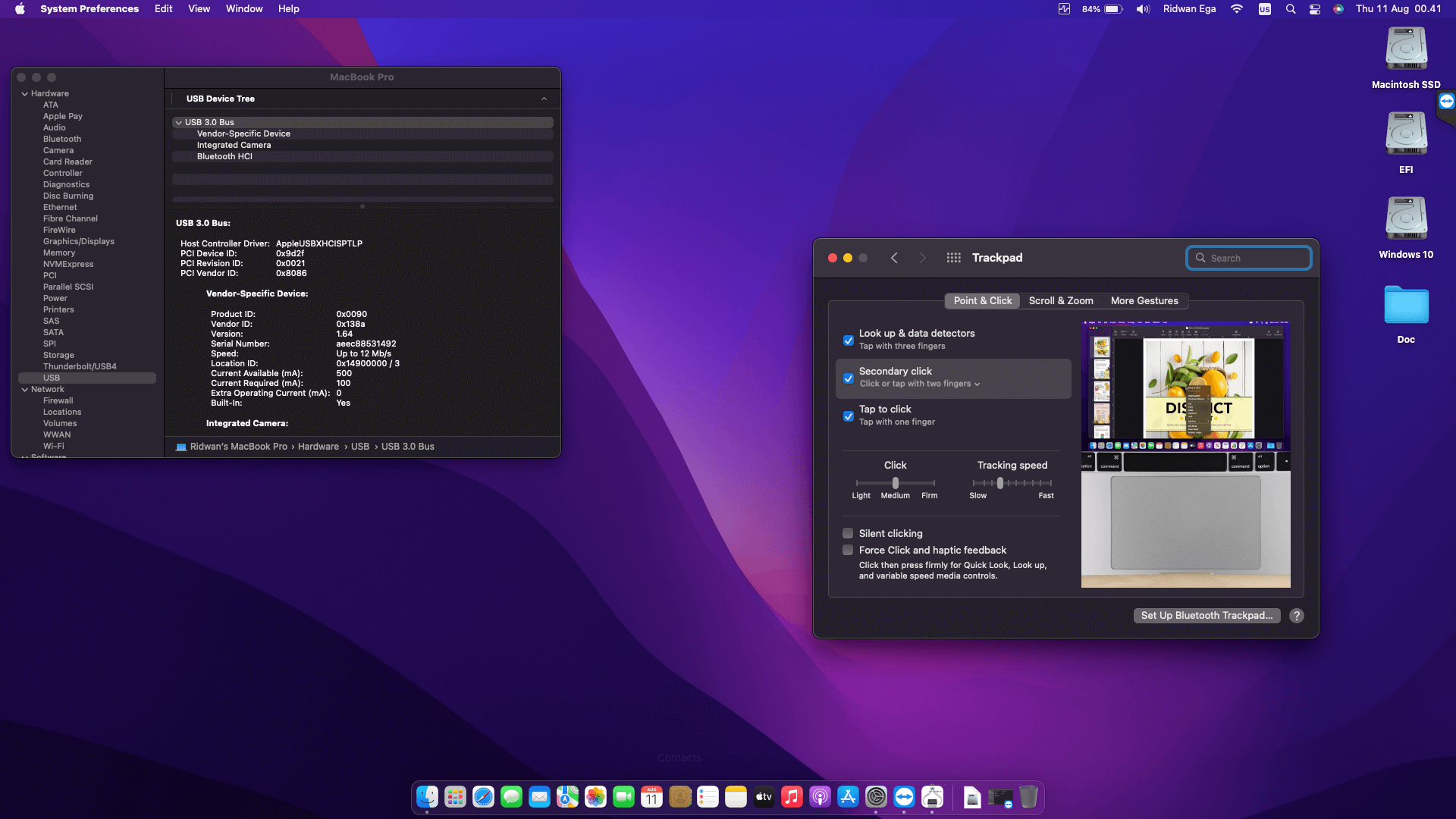
Task: Adjust the Tracking speed slider
Action: click(x=1000, y=483)
